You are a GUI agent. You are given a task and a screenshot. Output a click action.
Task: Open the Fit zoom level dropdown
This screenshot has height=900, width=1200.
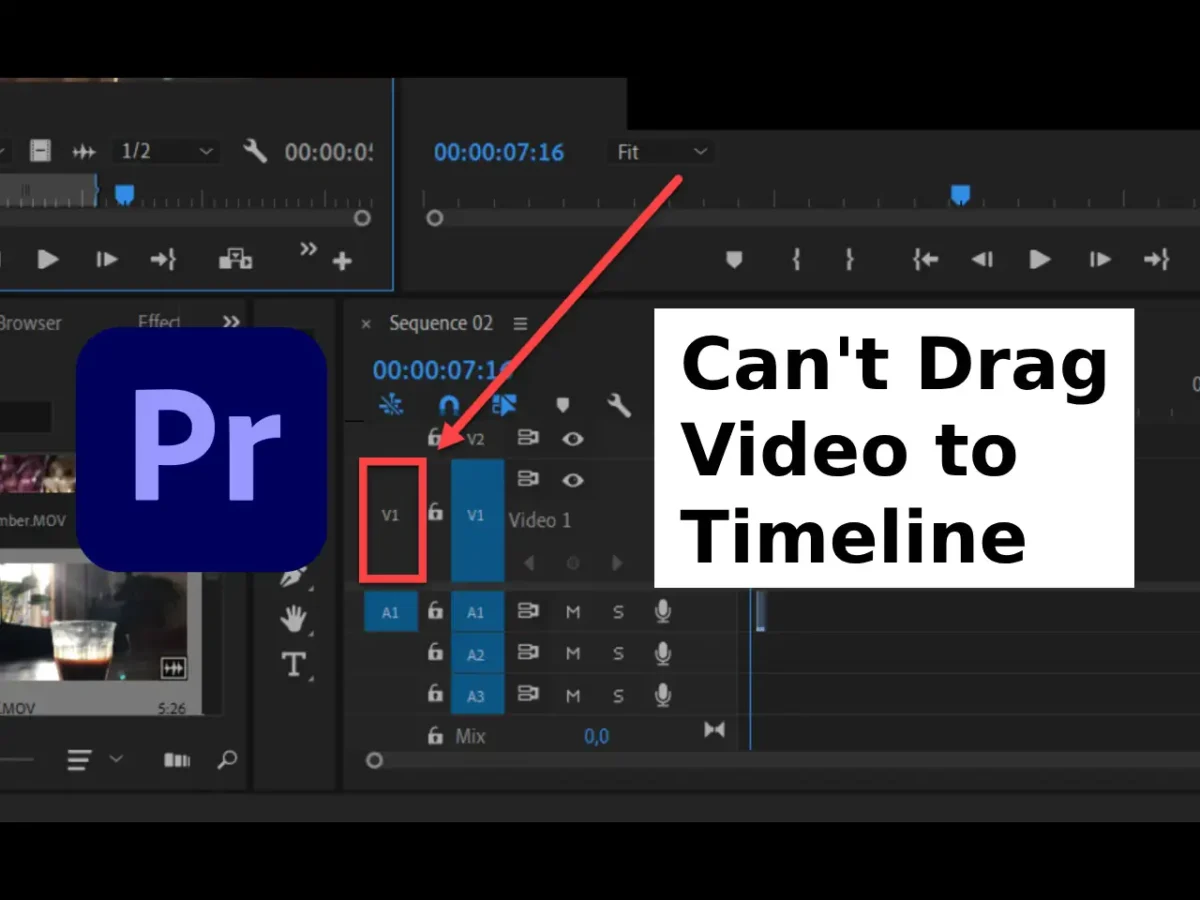point(661,152)
